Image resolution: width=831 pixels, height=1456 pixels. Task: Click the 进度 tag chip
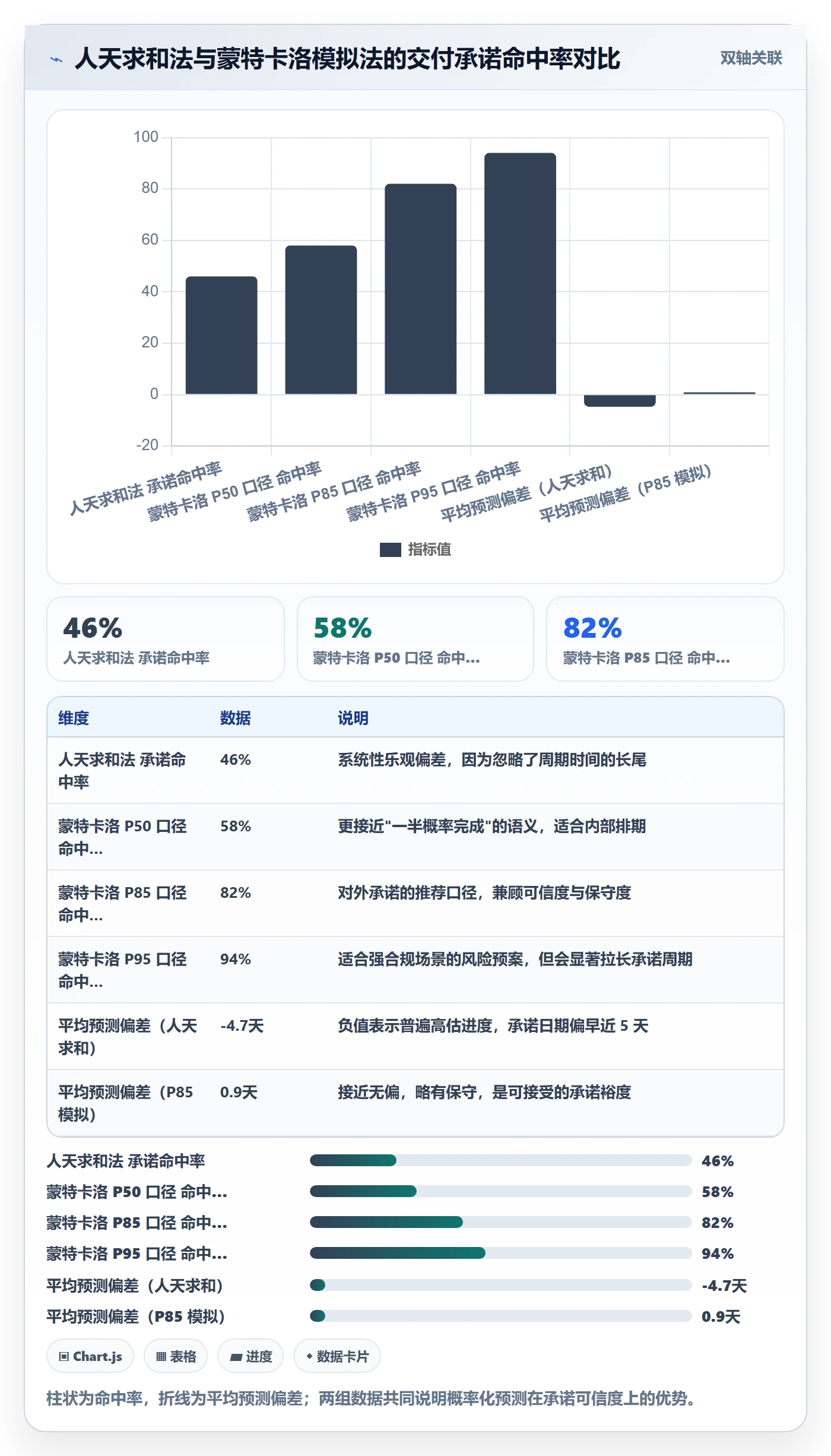250,1356
